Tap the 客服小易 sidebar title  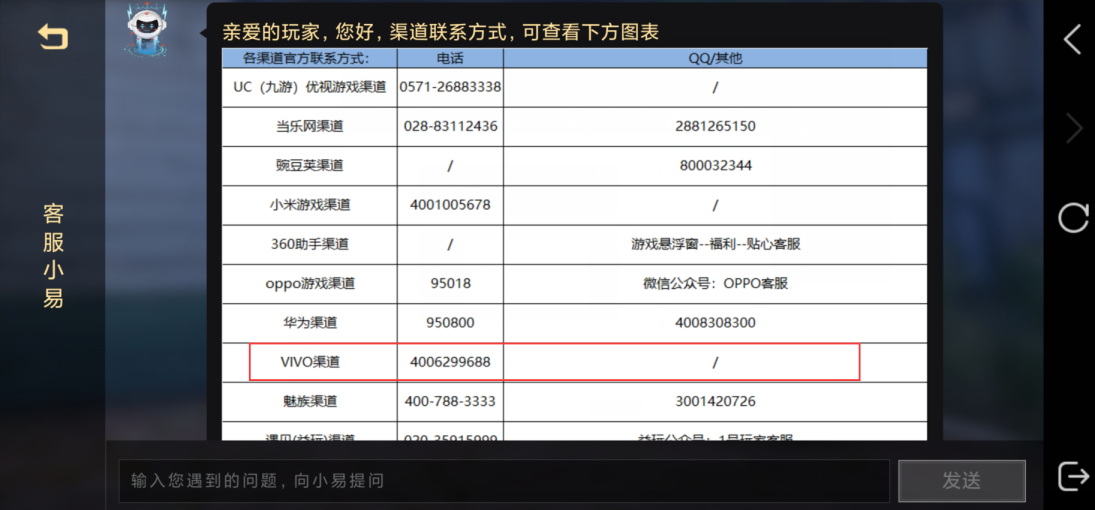53,255
